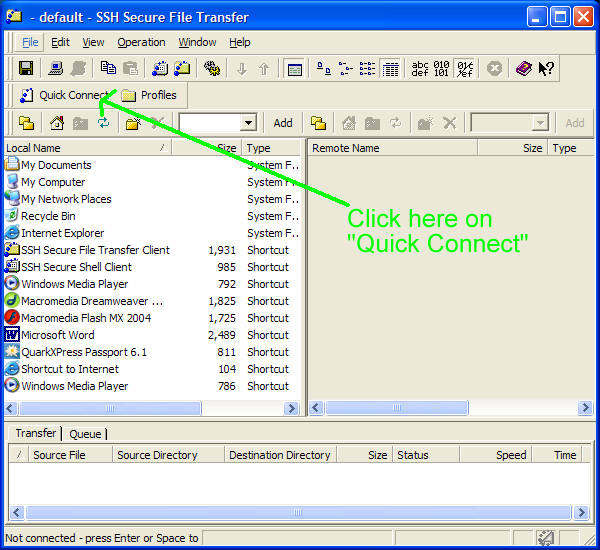Sort by Local Name column header
Image resolution: width=600 pixels, height=550 pixels.
tap(88, 148)
